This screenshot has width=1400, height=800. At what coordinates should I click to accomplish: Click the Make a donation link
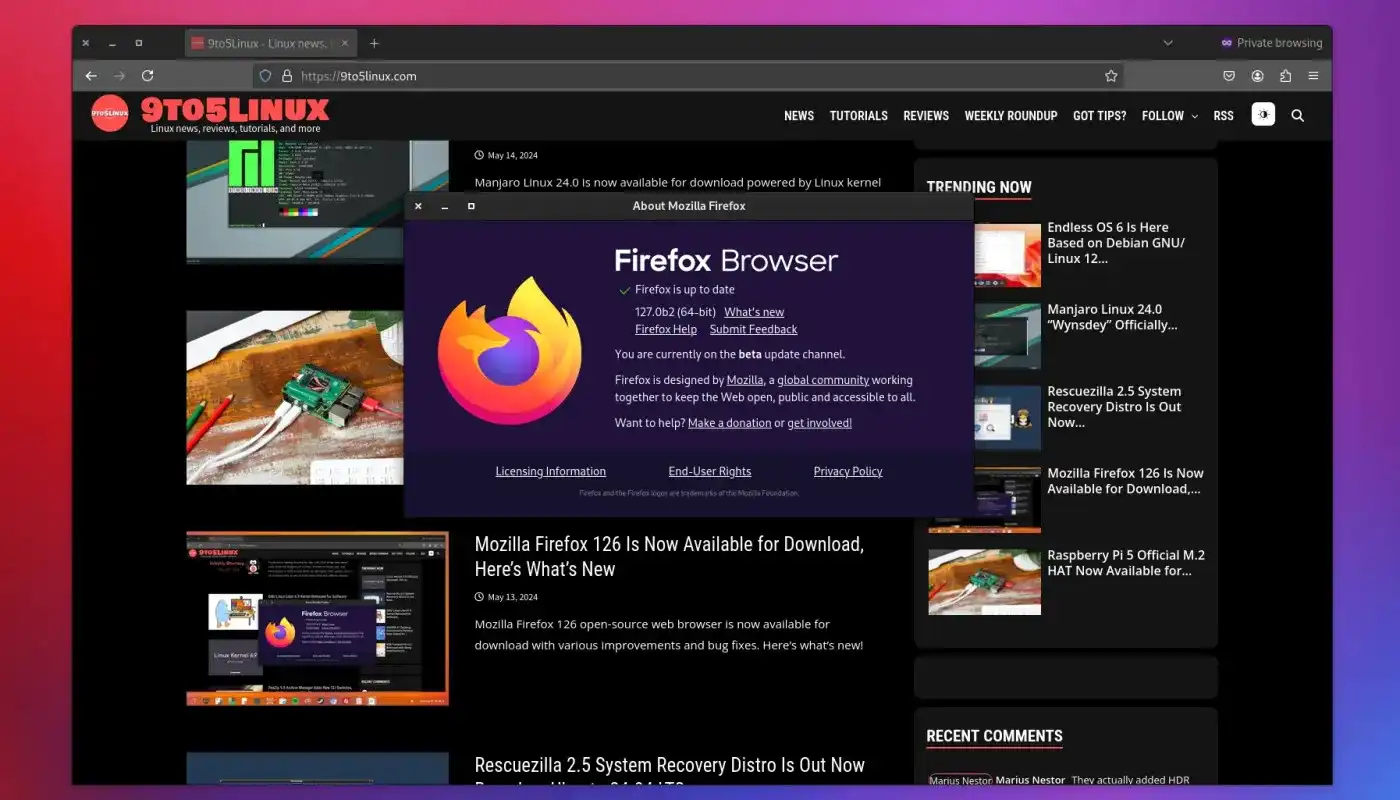[x=730, y=423]
